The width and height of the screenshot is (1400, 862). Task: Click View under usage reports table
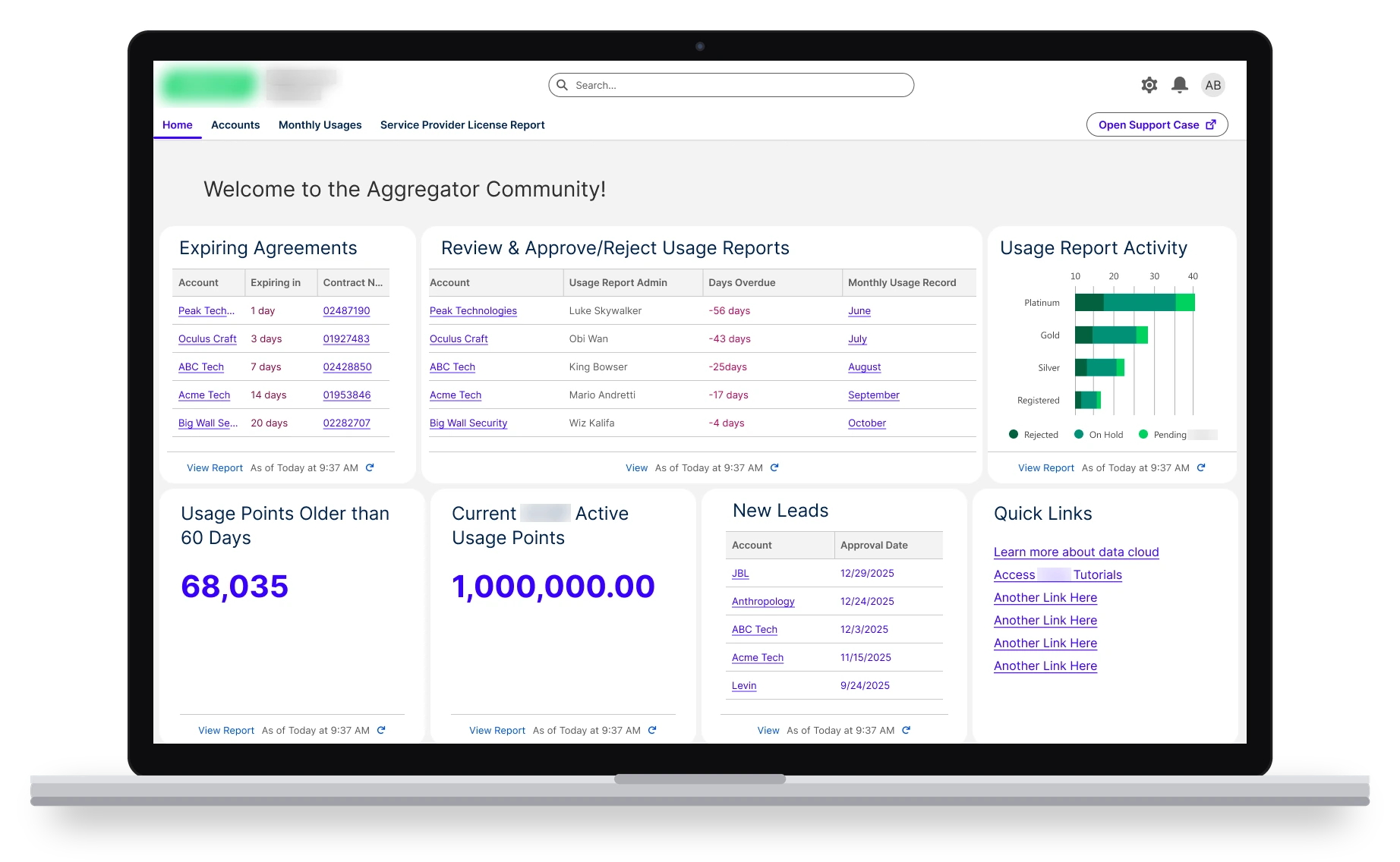[x=636, y=467]
